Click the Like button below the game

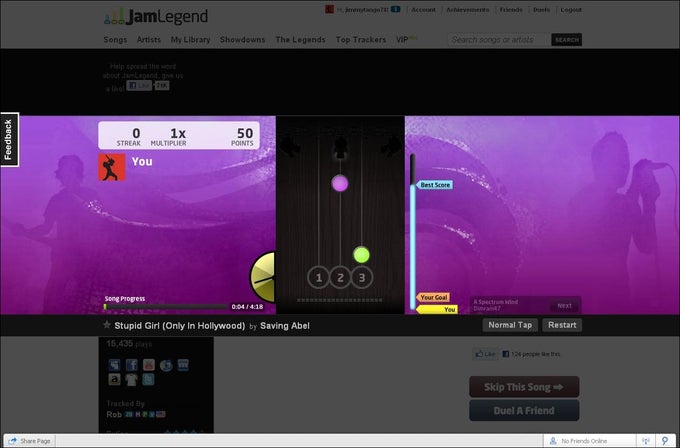485,354
